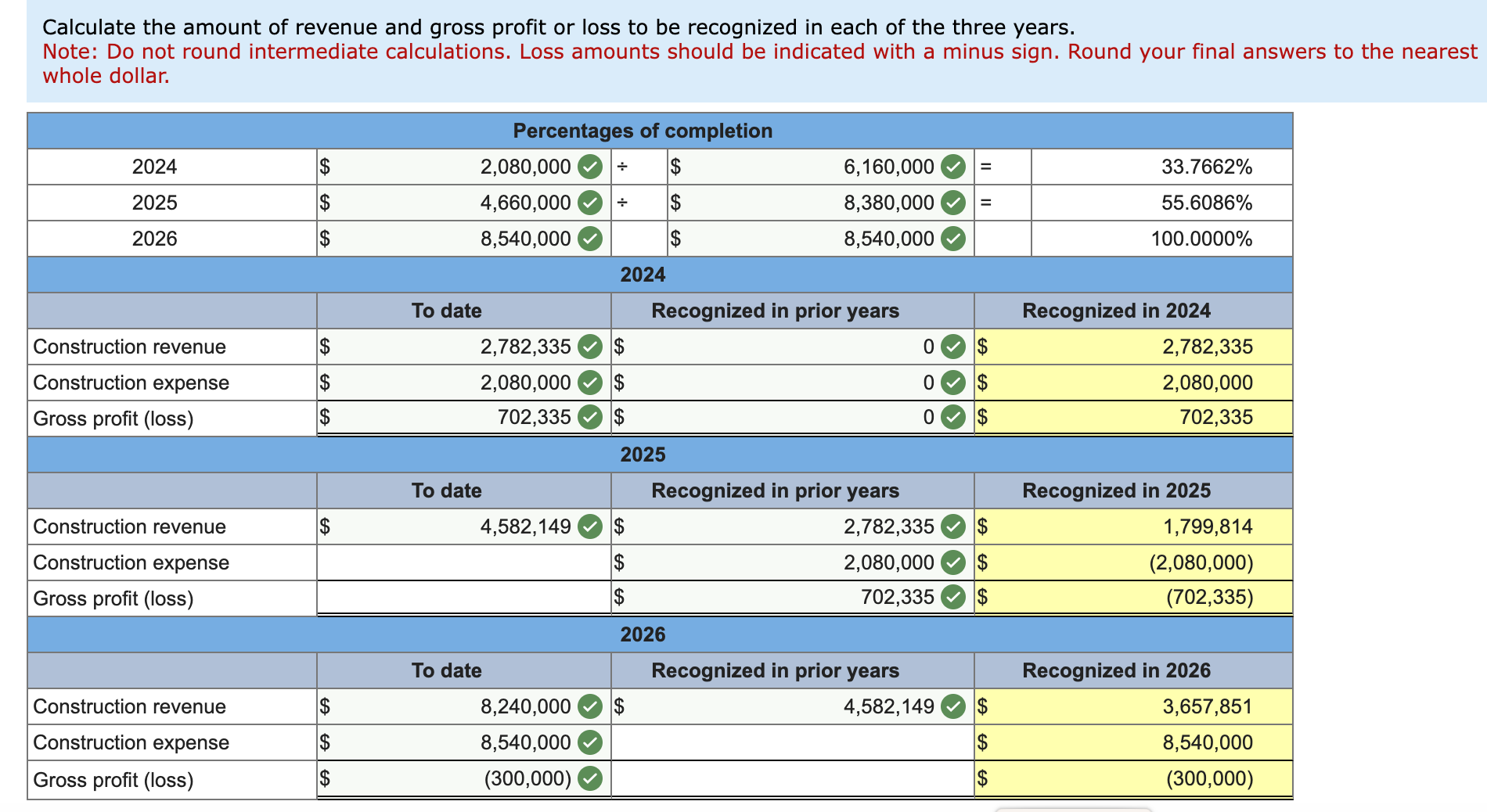Click the 2025 prior-years expense field 2,080,000

click(792, 562)
